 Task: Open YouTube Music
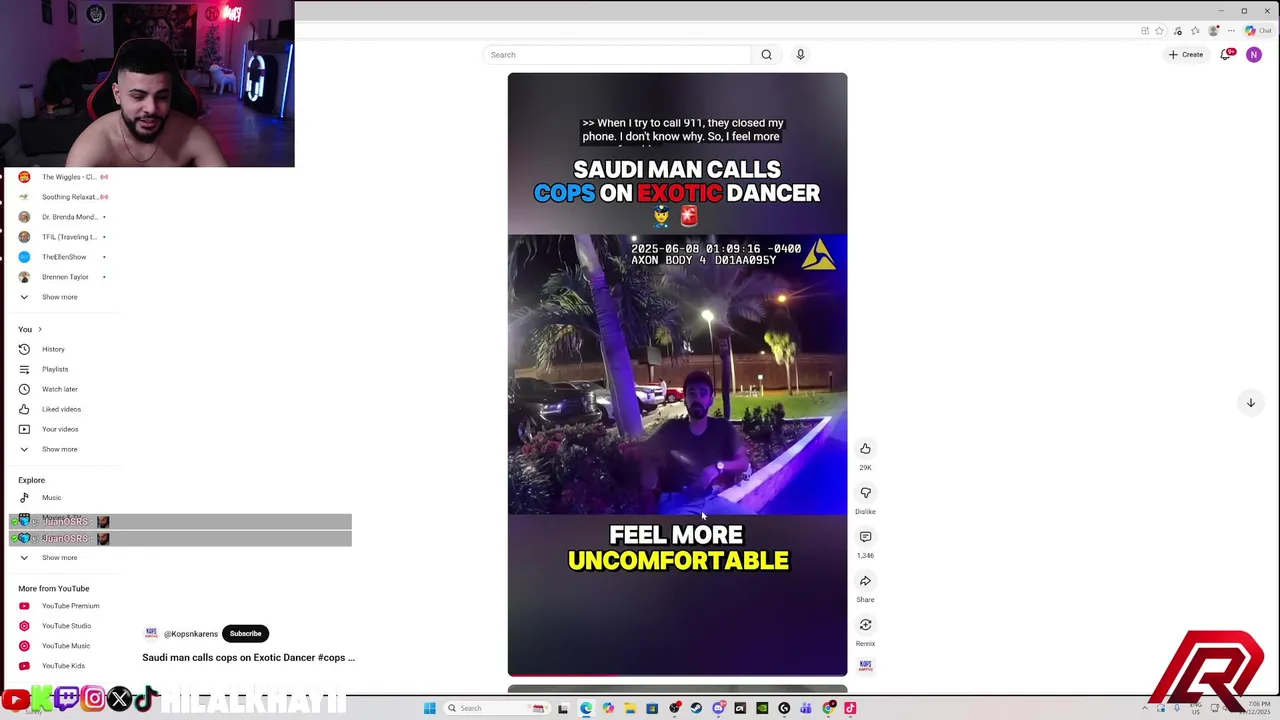[66, 646]
